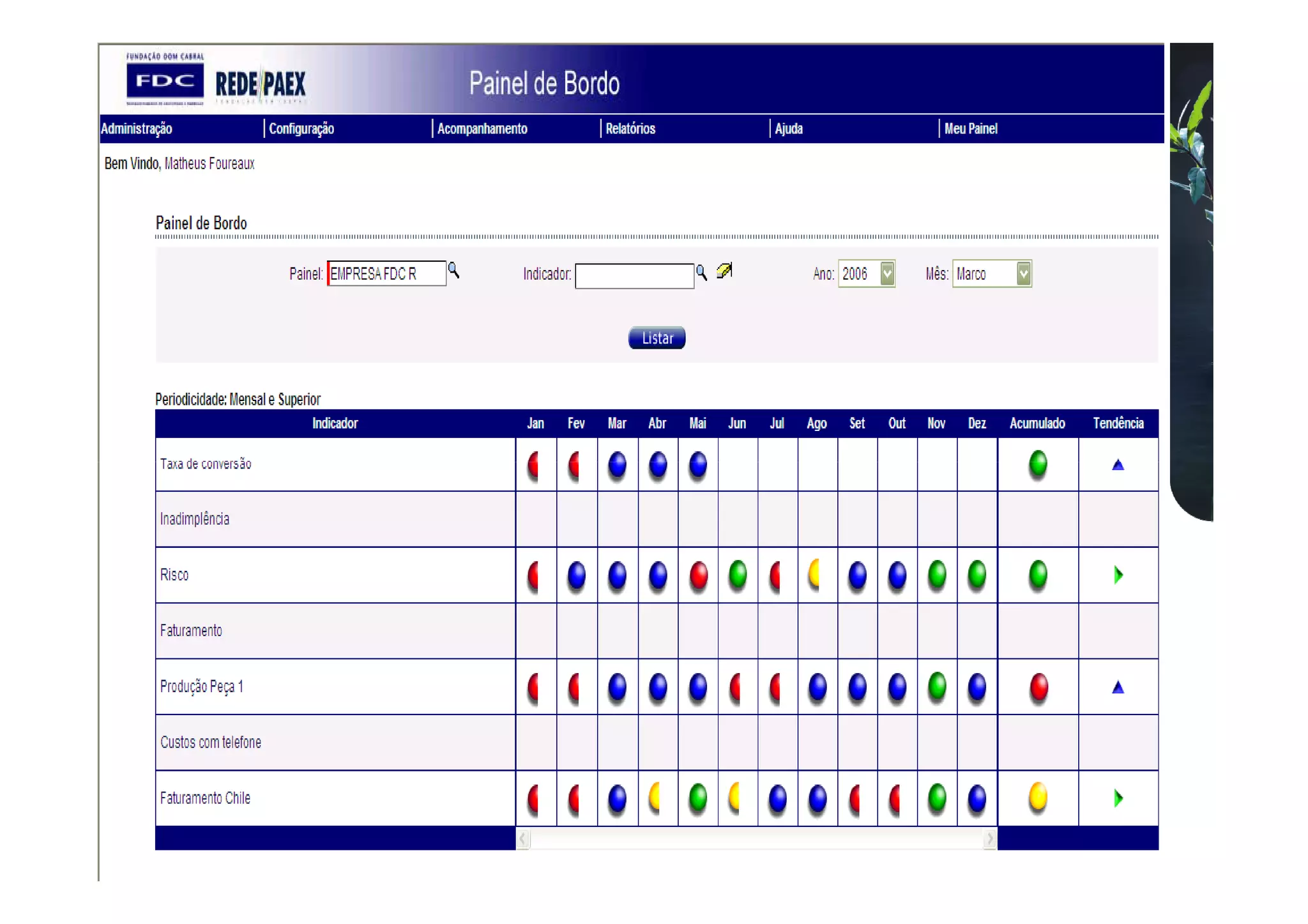Image resolution: width=1308 pixels, height=924 pixels.
Task: Open the Relatórios menu
Action: click(x=630, y=129)
